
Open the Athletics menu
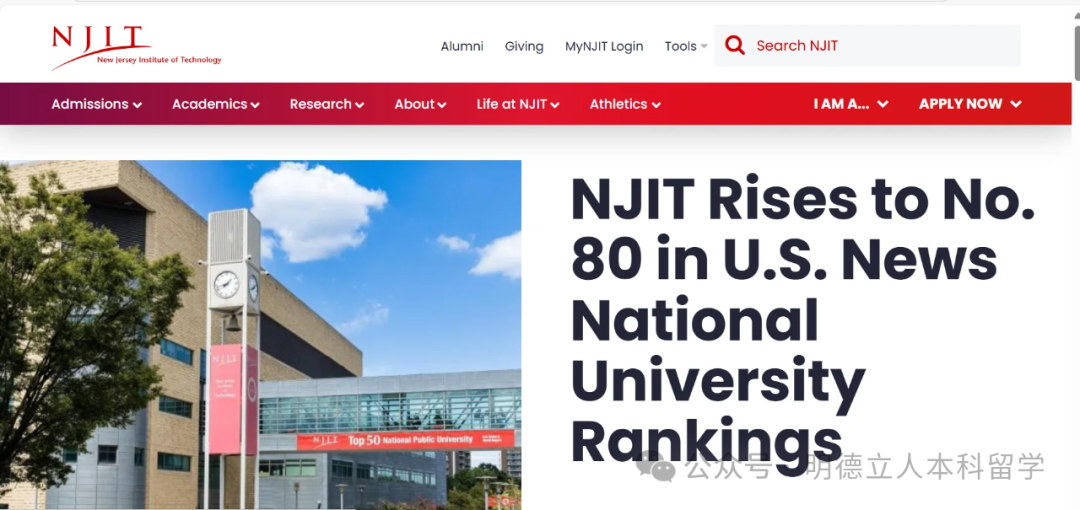coord(625,104)
